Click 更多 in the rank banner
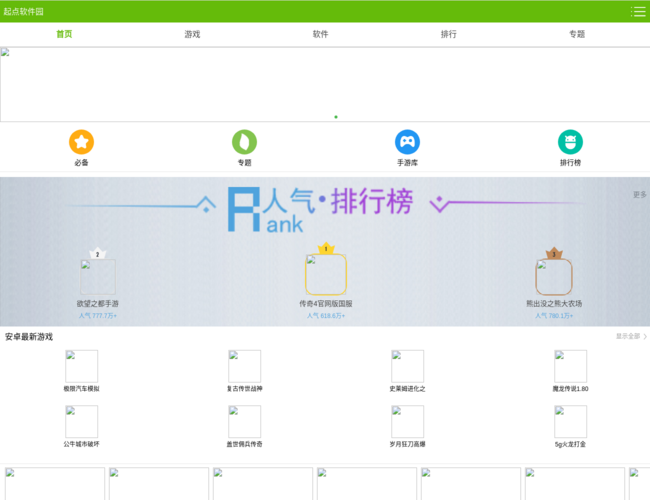Screen dimensions: 650x500 pos(640,194)
